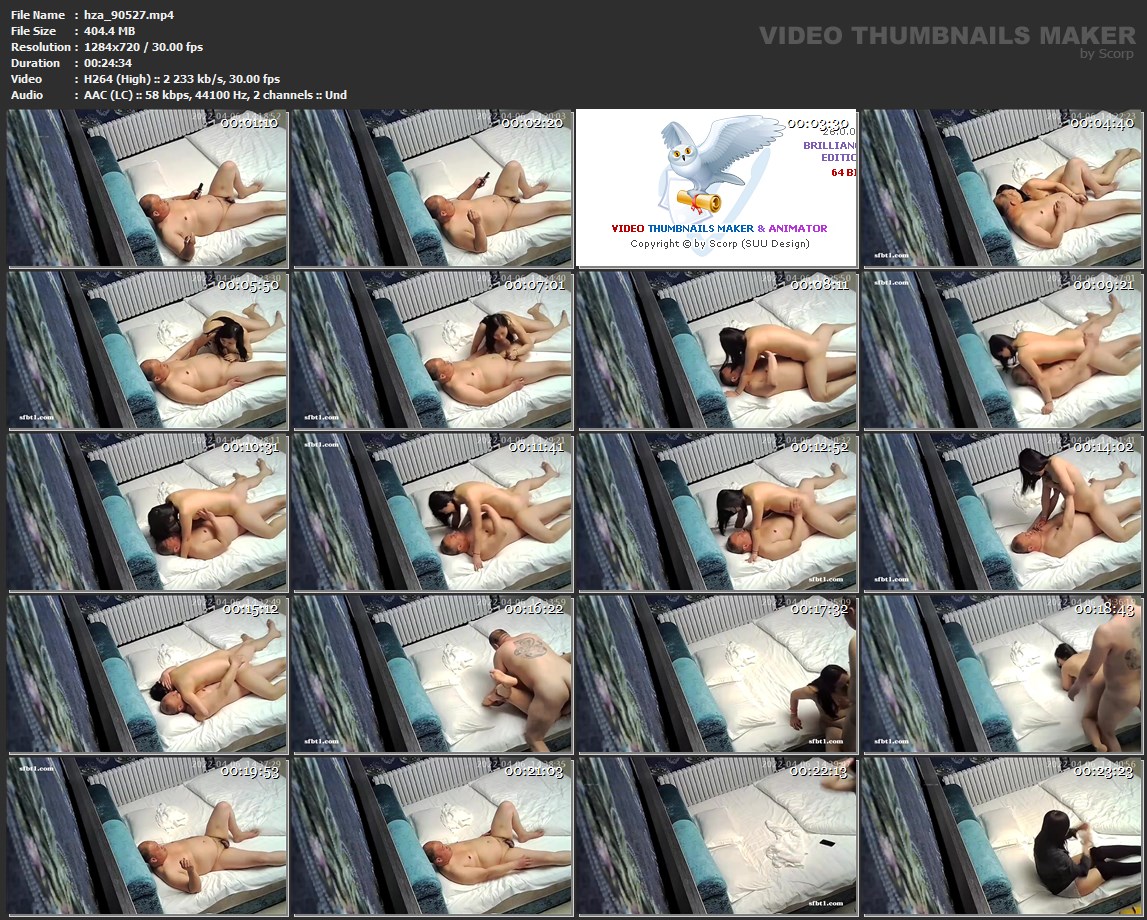Click the 'Copyright by Scorp (SUU Design)' text
The height and width of the screenshot is (920, 1147).
(719, 244)
